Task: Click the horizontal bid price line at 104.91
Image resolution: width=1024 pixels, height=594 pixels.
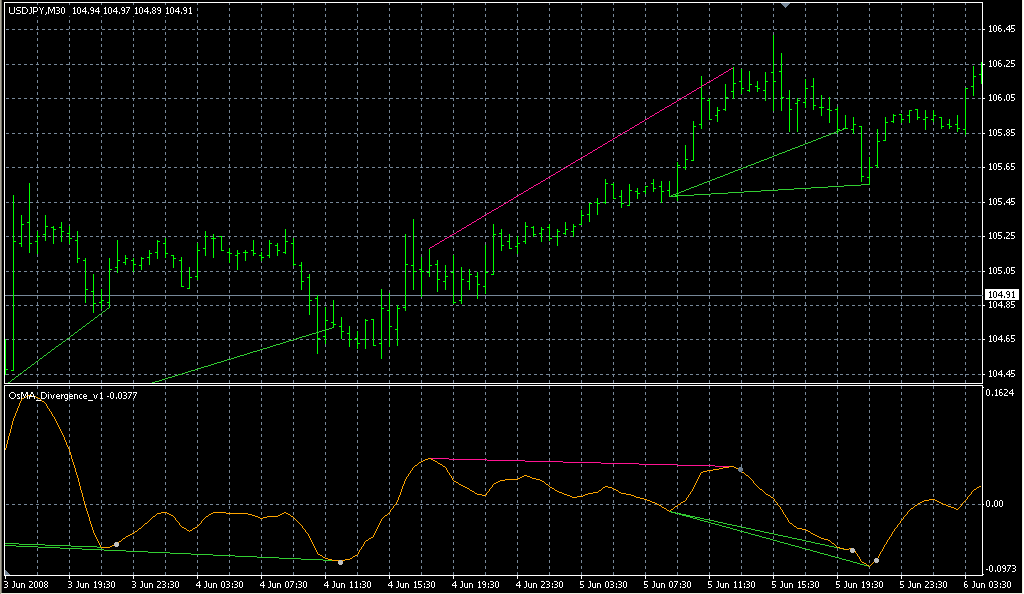Action: click(493, 296)
